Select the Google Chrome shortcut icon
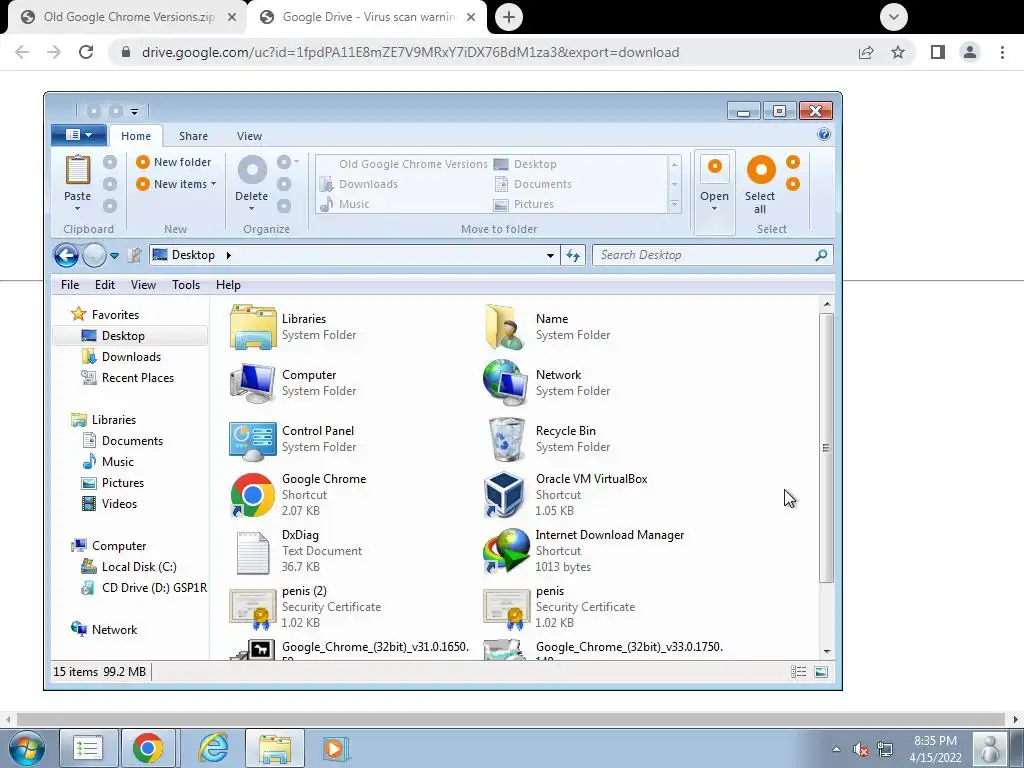 click(x=253, y=495)
